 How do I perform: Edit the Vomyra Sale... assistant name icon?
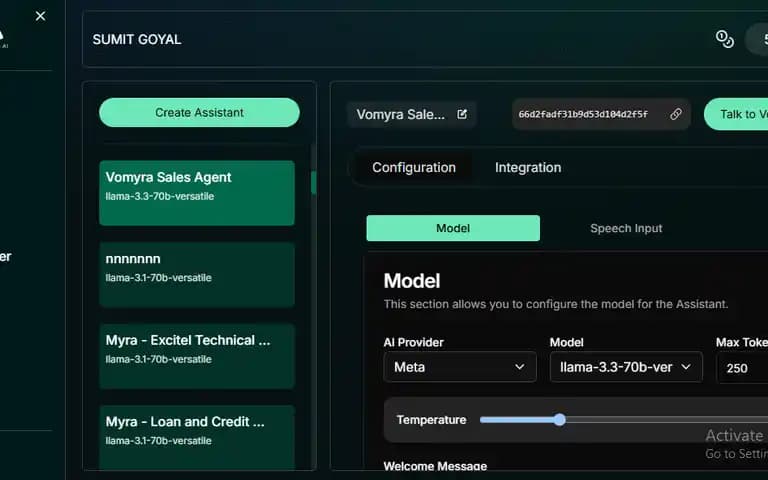click(462, 114)
